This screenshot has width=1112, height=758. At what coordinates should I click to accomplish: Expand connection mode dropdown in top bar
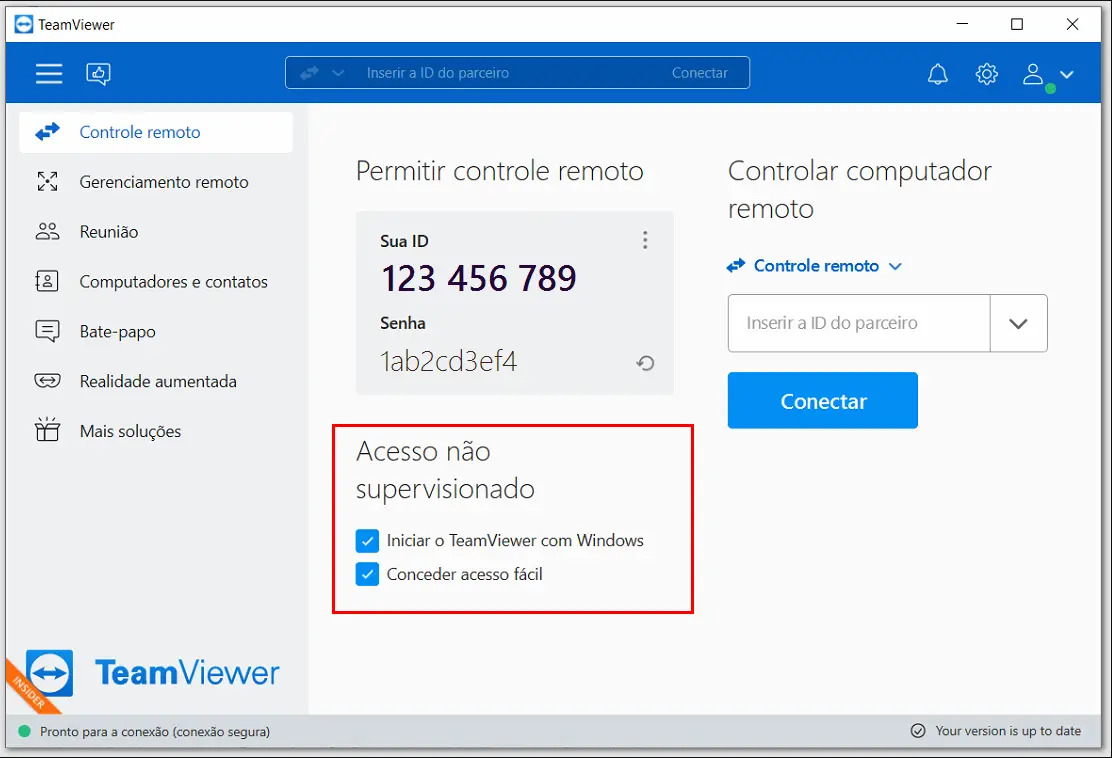coord(338,73)
